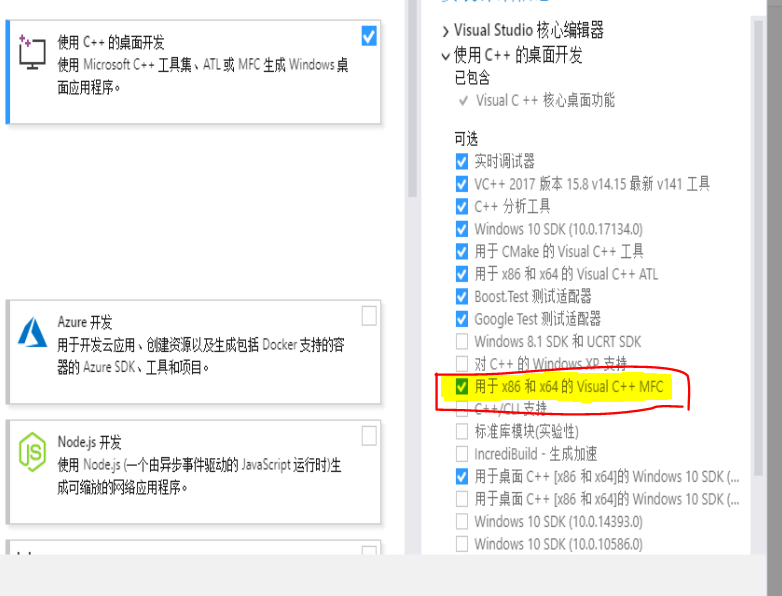Click the 可选 heading text
Screen dimensions: 782x596
(x=466, y=139)
